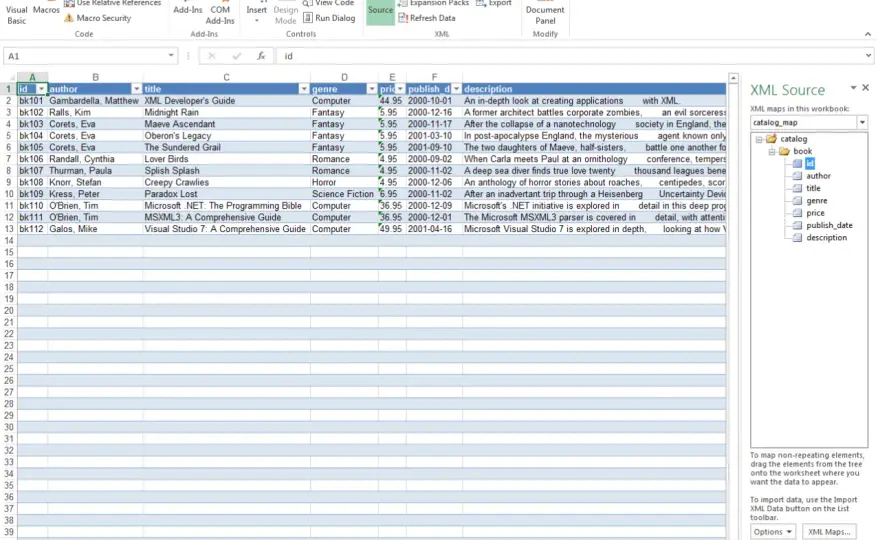Image resolution: width=880 pixels, height=540 pixels.
Task: Click cell with 'XML Developer's Guide'
Action: click(x=226, y=100)
